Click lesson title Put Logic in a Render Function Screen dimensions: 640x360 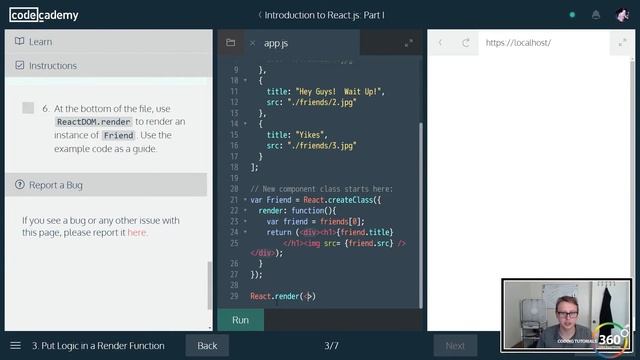[x=98, y=346]
